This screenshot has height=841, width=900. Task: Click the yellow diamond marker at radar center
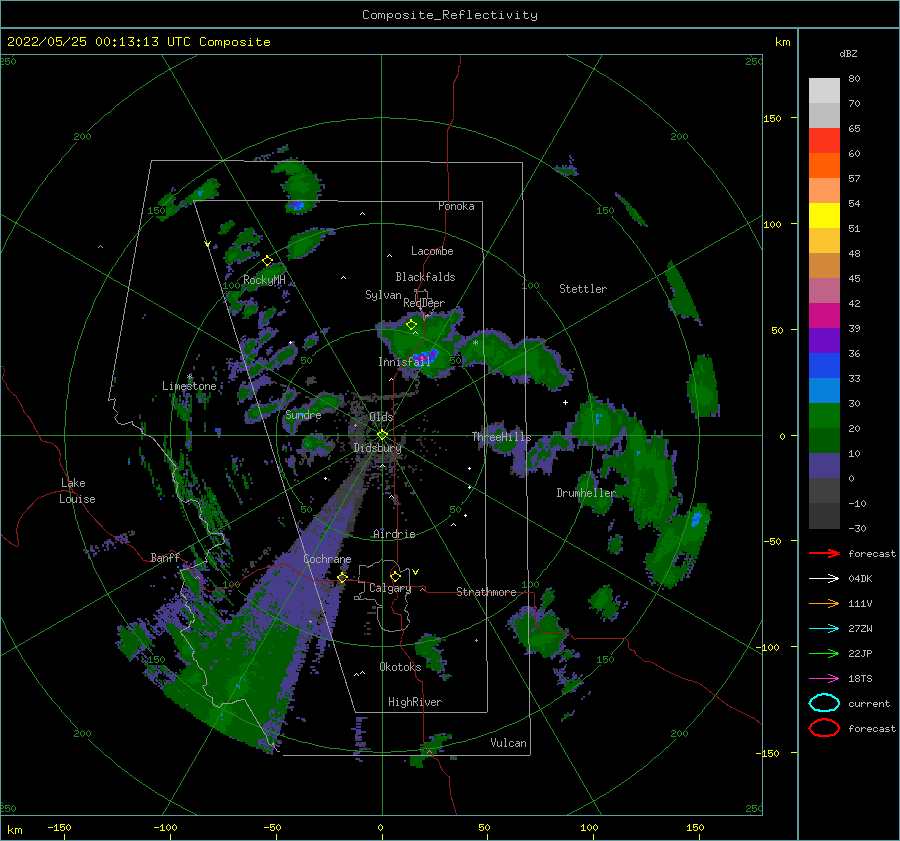382,435
